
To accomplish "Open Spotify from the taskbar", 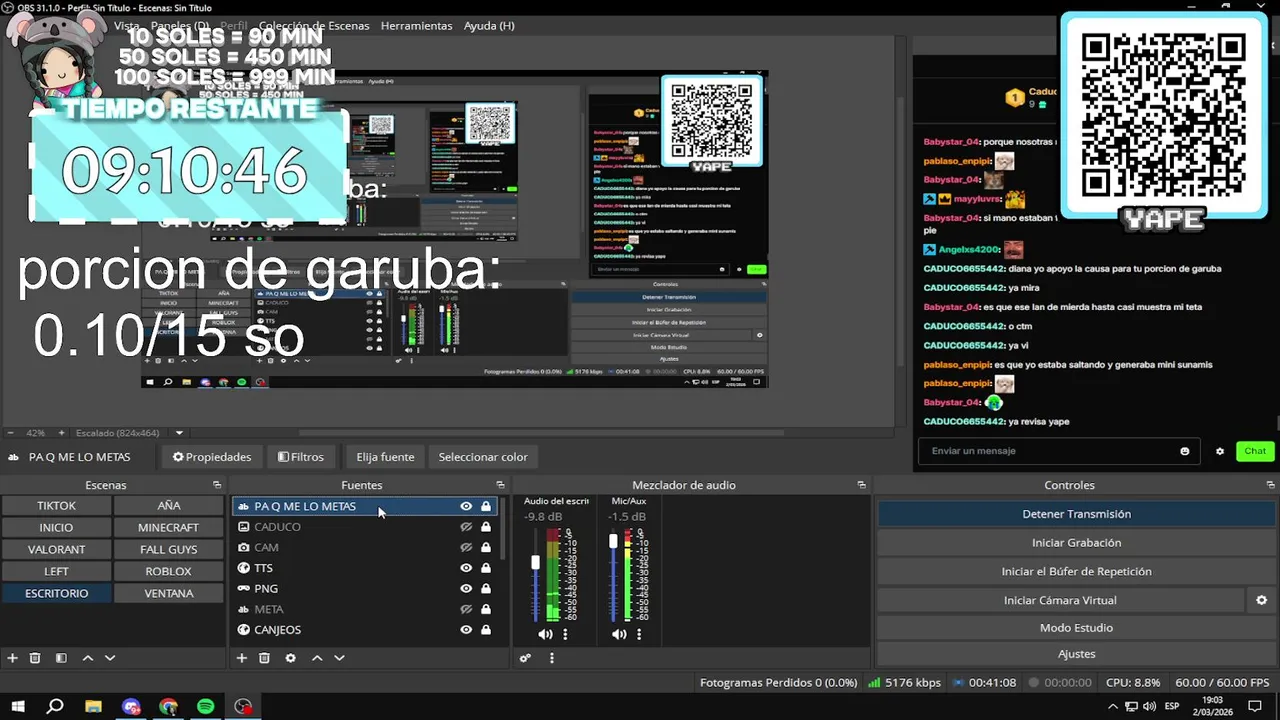I will tap(205, 706).
